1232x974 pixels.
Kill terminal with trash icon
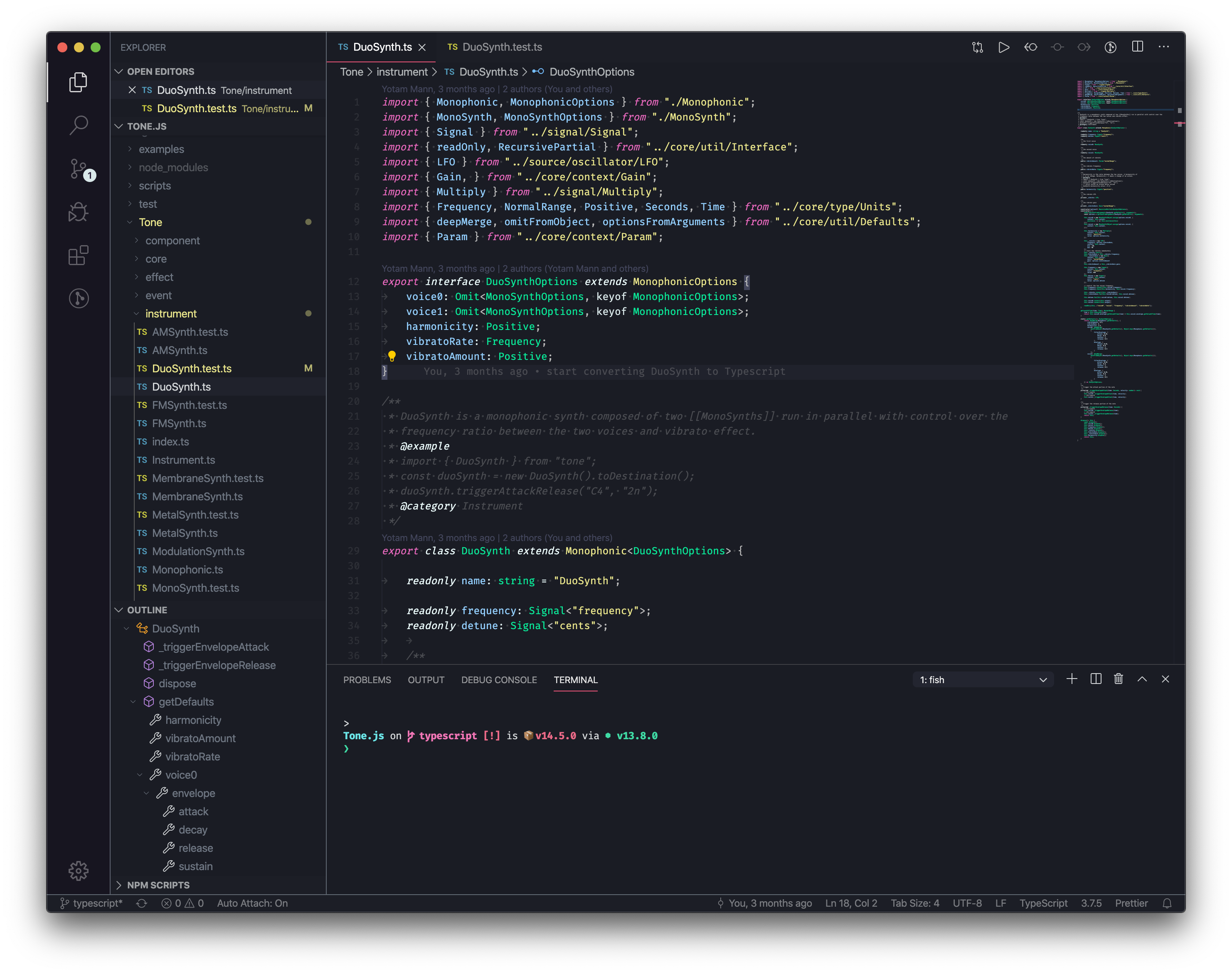coord(1119,679)
